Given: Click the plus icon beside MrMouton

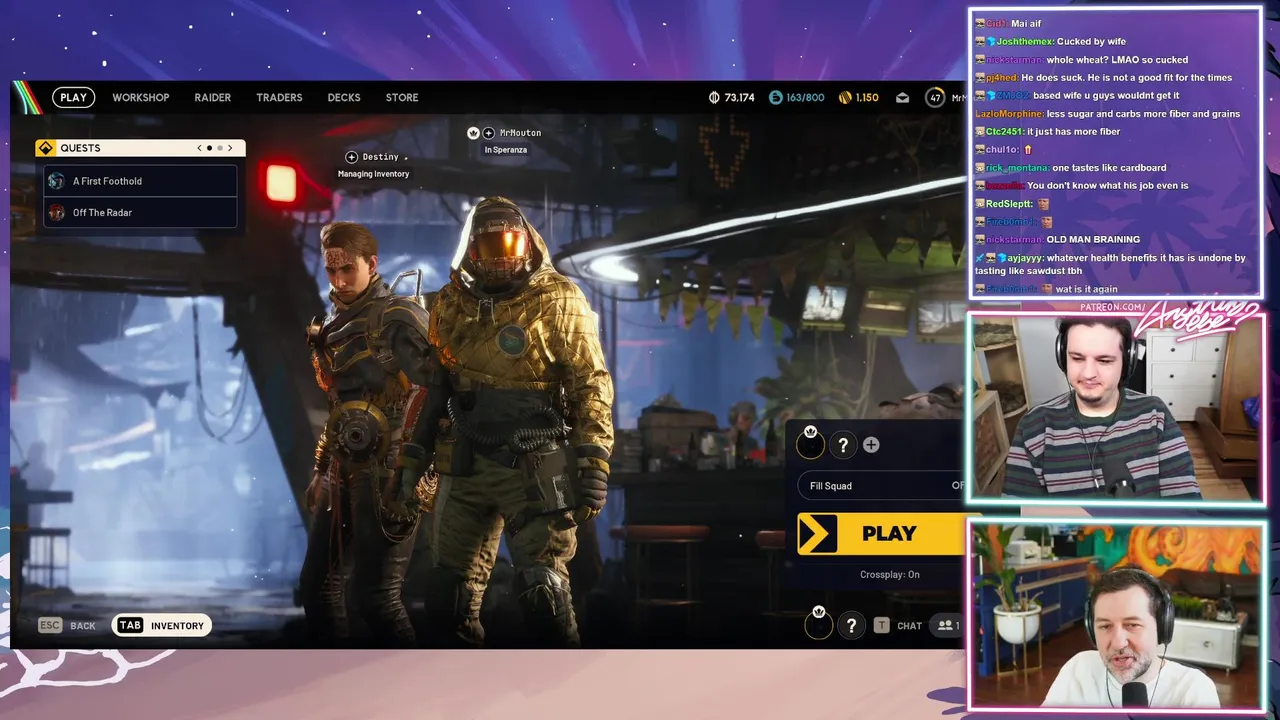Looking at the screenshot, I should click(489, 133).
